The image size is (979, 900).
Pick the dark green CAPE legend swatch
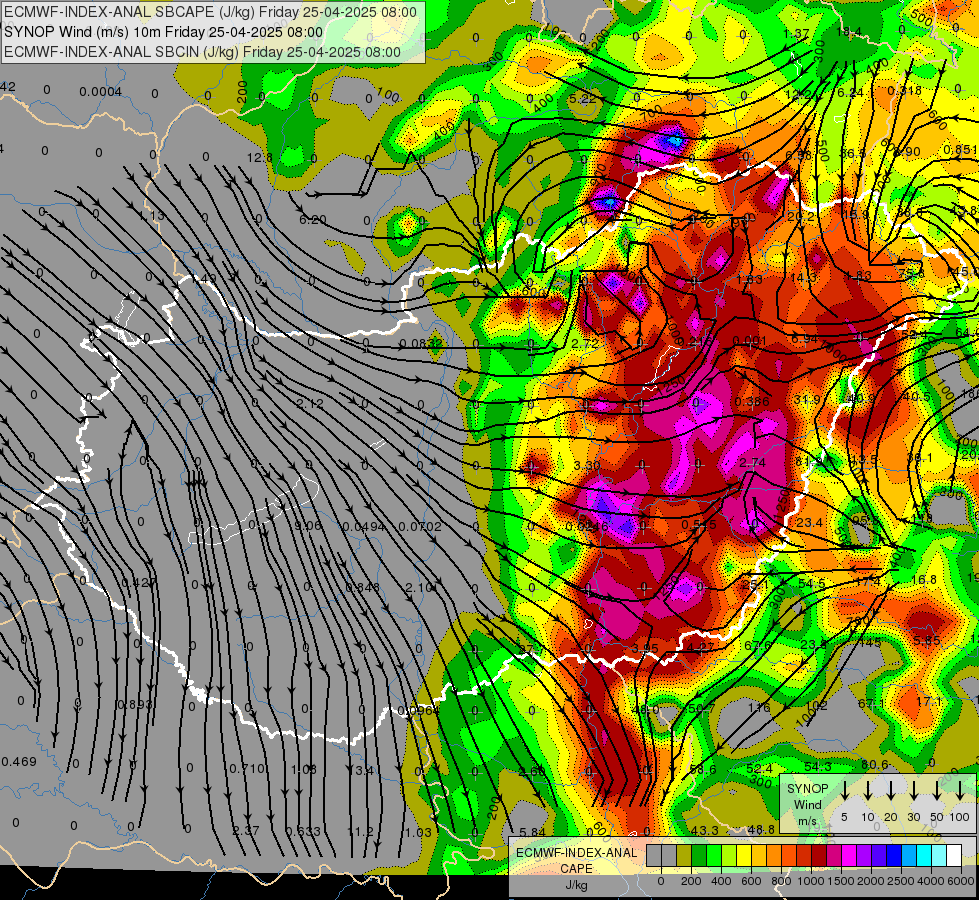click(699, 856)
